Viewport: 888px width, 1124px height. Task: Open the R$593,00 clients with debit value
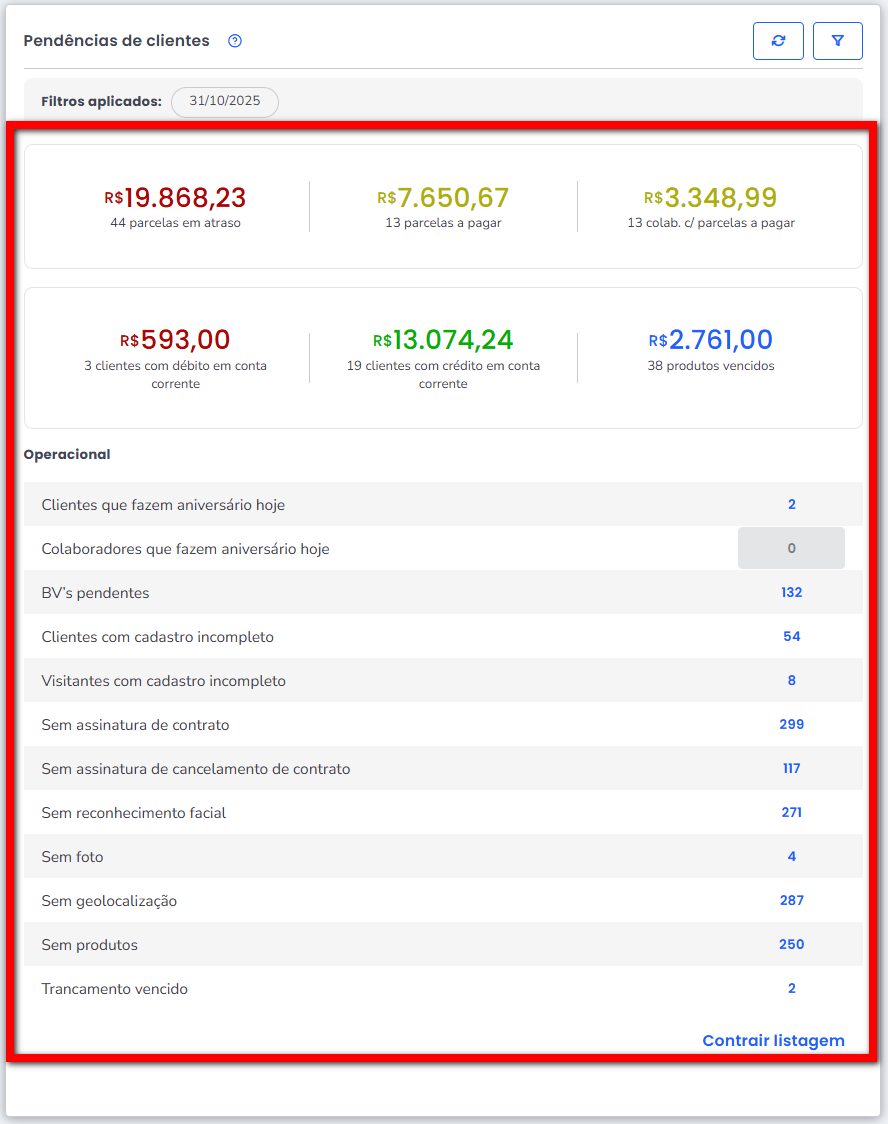(175, 340)
